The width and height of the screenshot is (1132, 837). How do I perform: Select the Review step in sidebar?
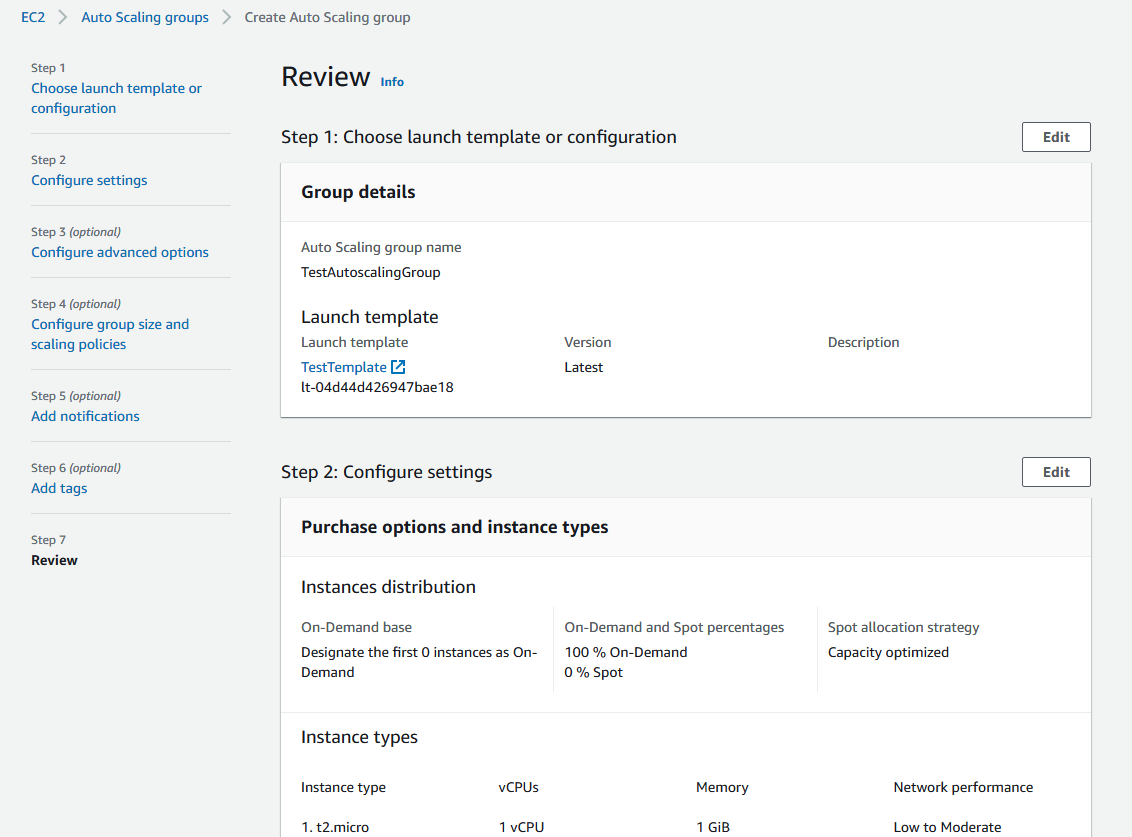[x=54, y=560]
